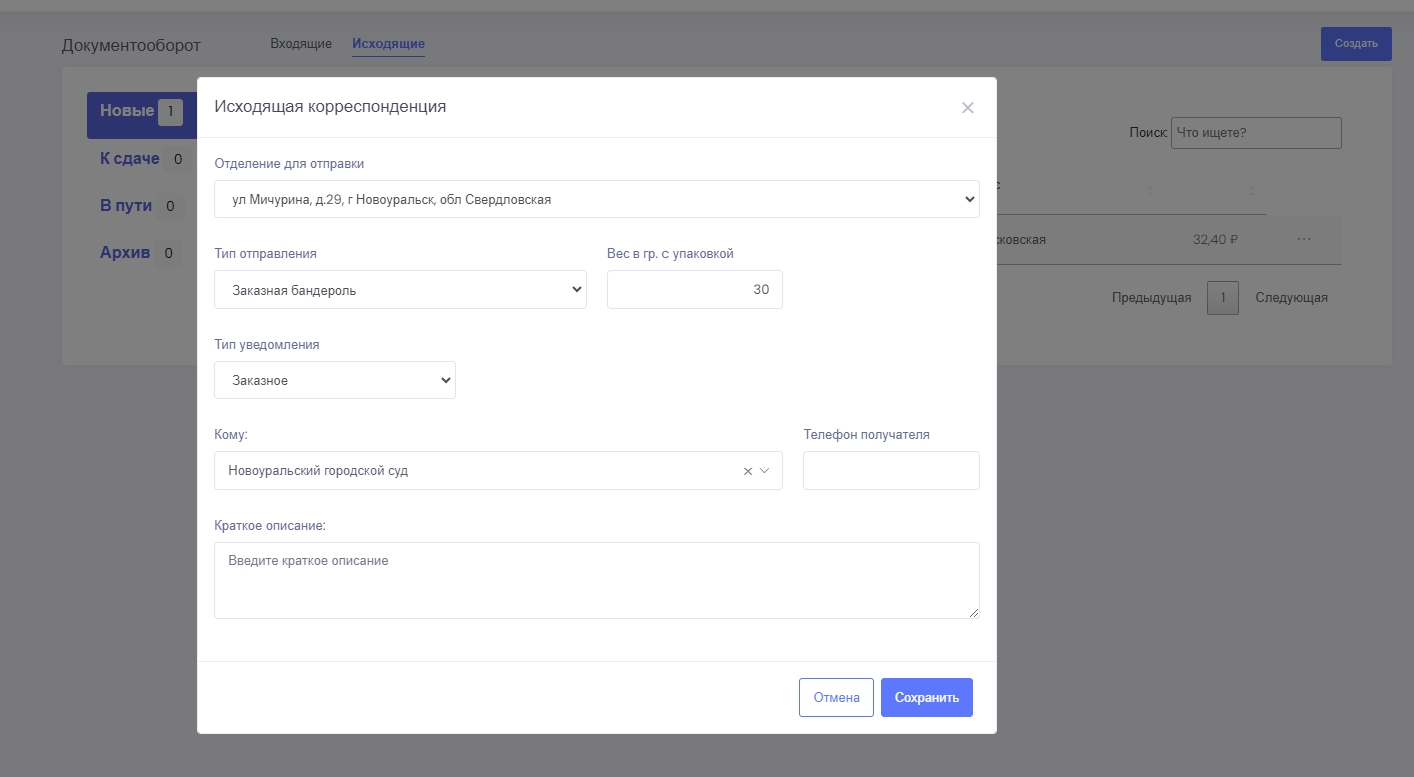The height and width of the screenshot is (777, 1414).
Task: Click the Сохранить button
Action: click(x=926, y=698)
